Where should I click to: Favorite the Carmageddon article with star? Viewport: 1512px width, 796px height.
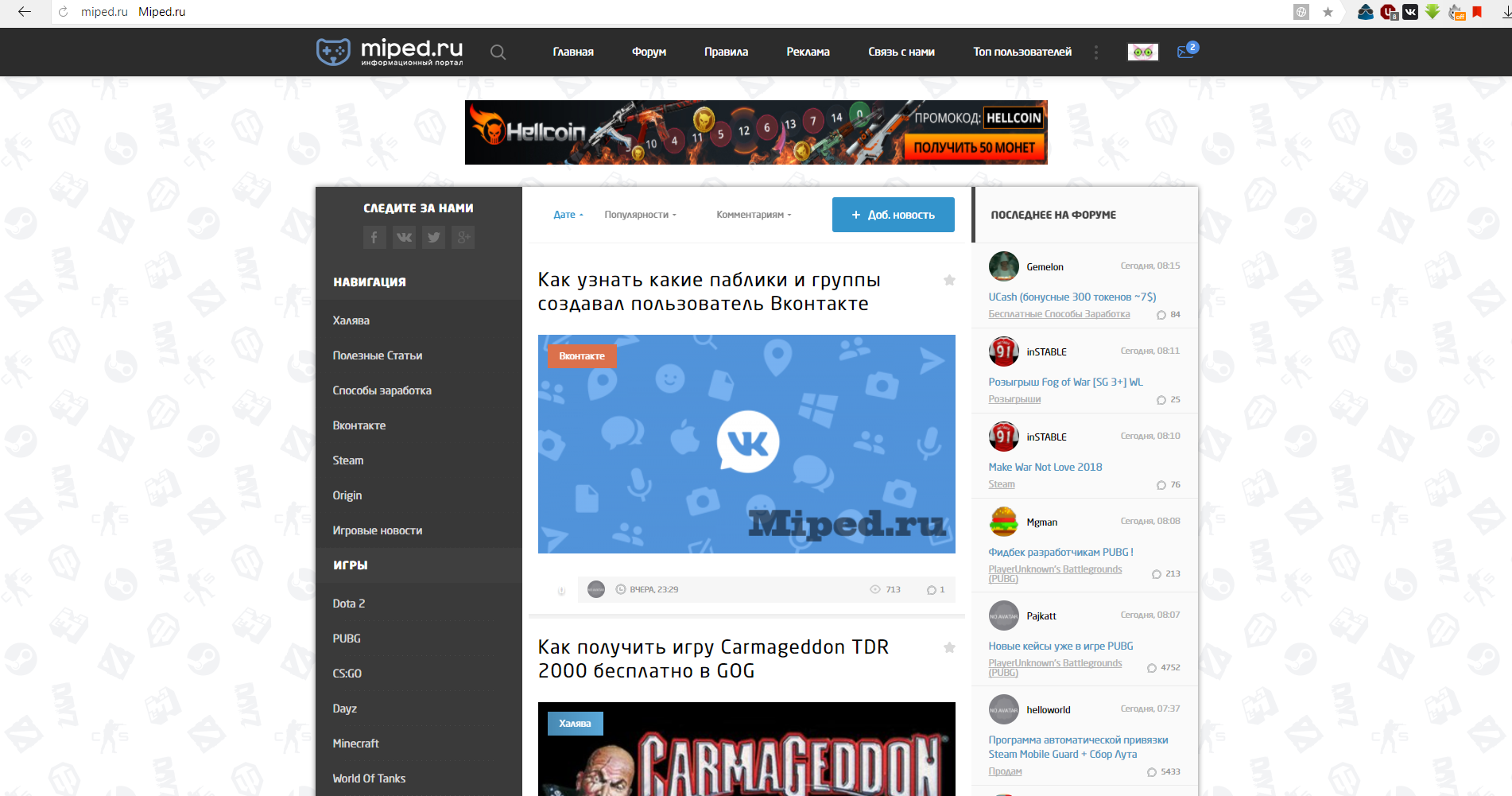949,647
